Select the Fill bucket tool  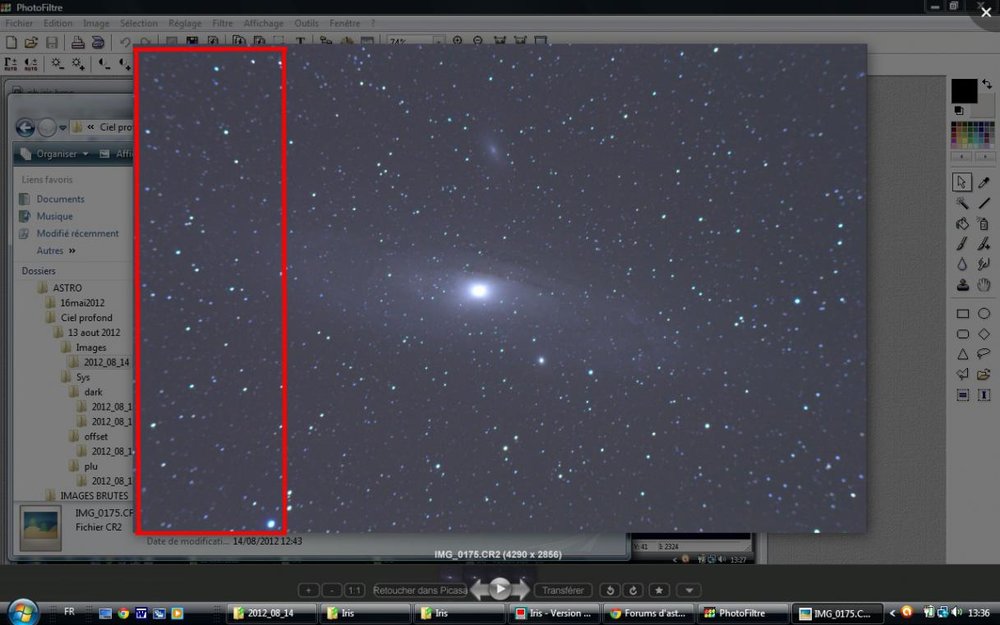(x=962, y=223)
